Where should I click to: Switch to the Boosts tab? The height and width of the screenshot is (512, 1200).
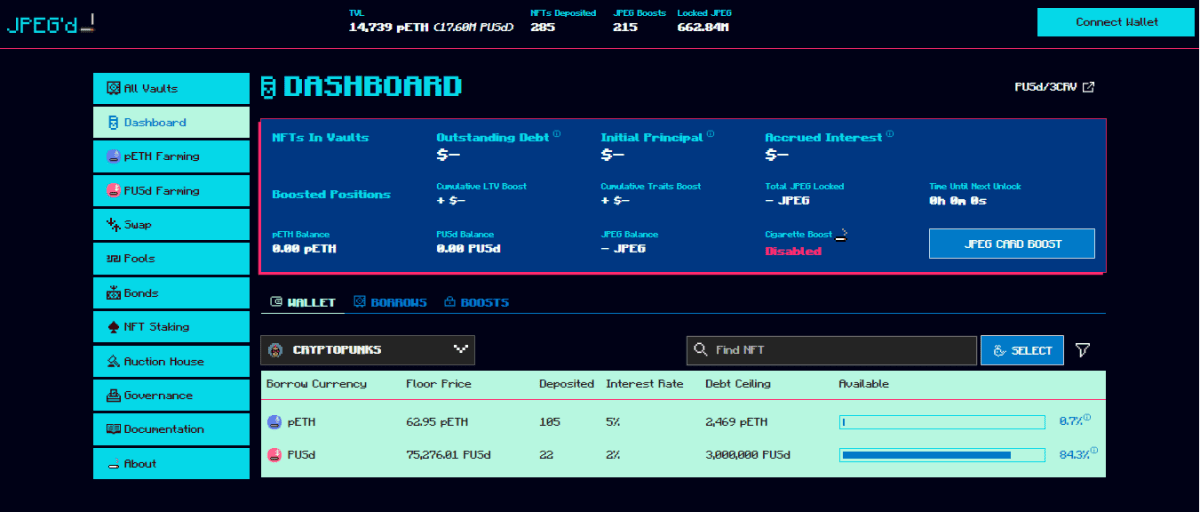point(476,302)
